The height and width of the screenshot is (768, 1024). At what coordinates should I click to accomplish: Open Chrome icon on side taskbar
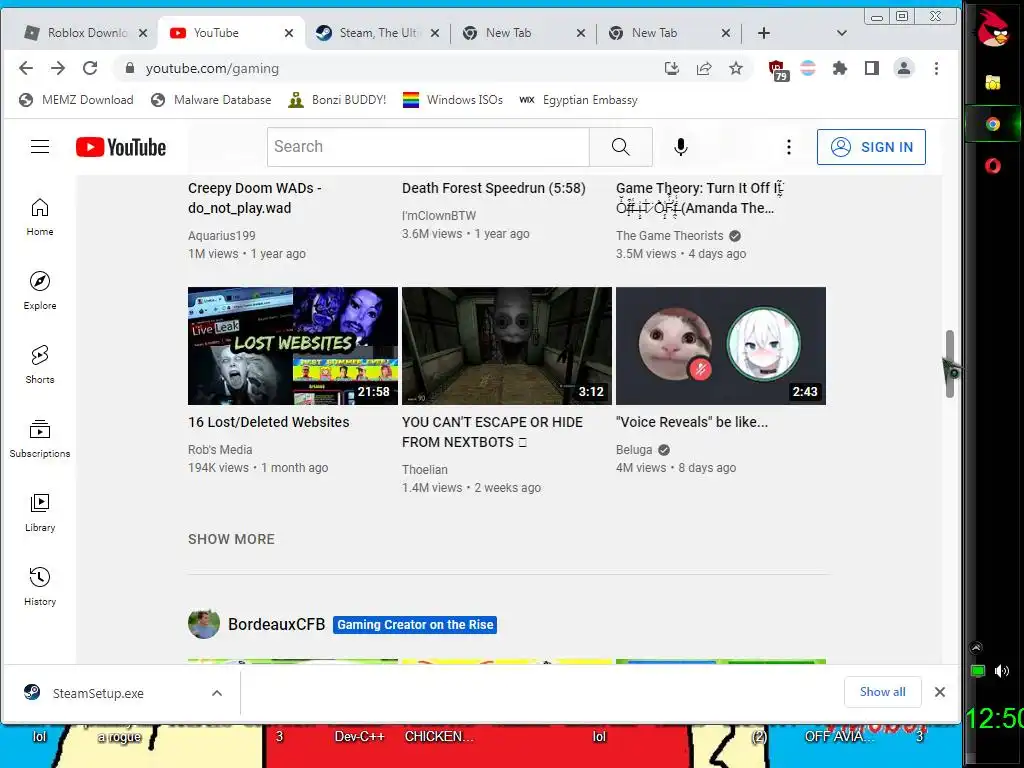(993, 124)
